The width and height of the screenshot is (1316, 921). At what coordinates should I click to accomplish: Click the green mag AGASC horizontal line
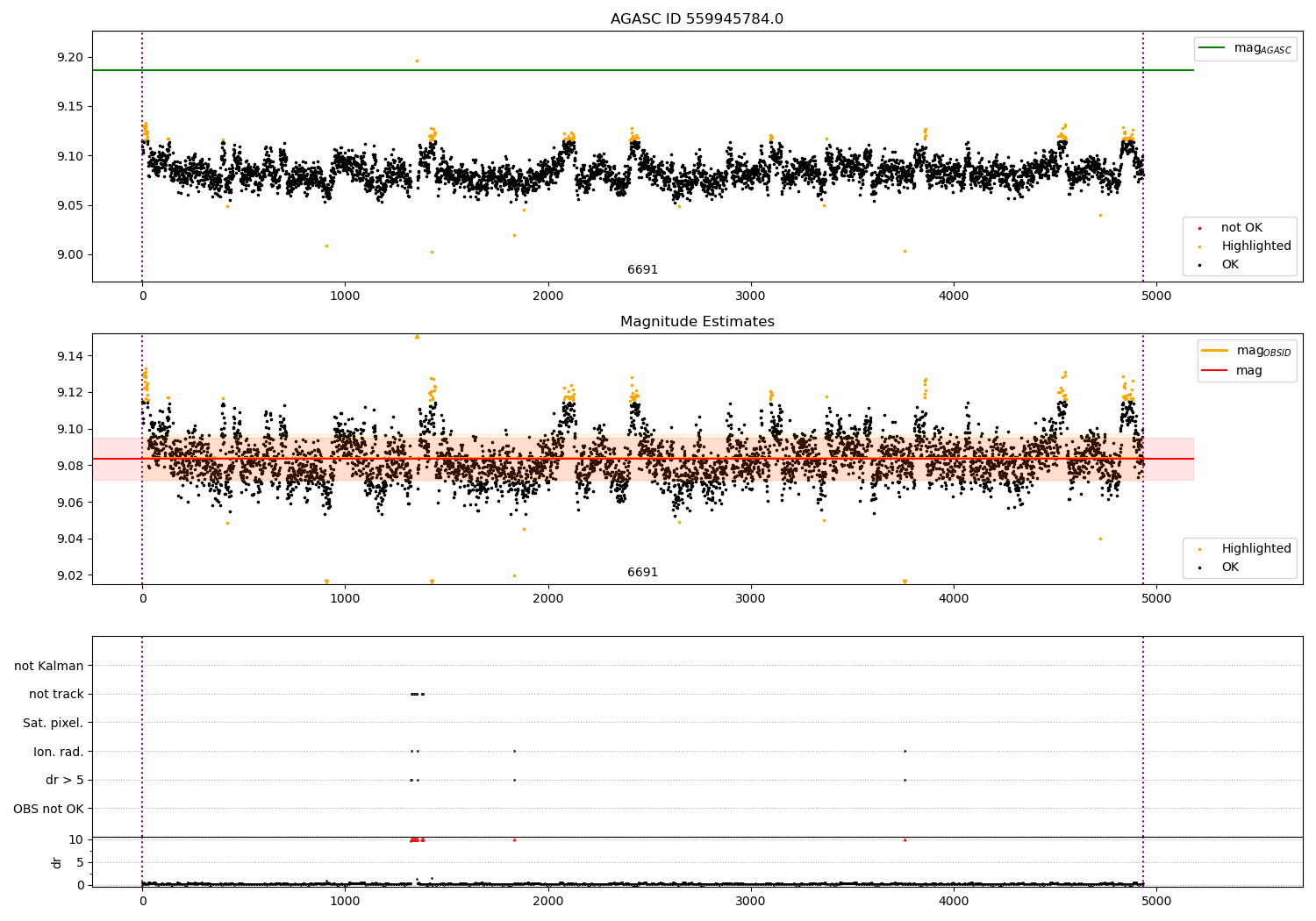[x=643, y=70]
